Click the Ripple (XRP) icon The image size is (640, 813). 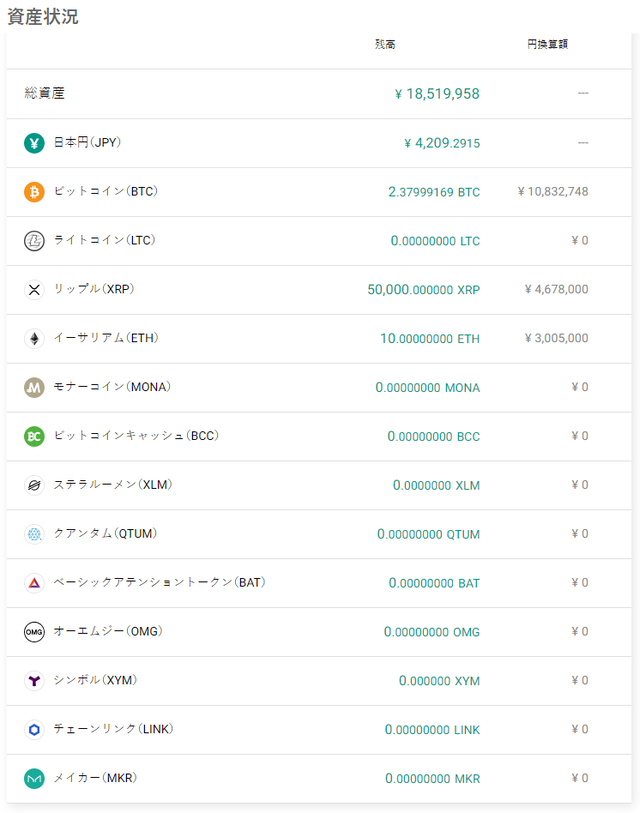pyautogui.click(x=34, y=289)
